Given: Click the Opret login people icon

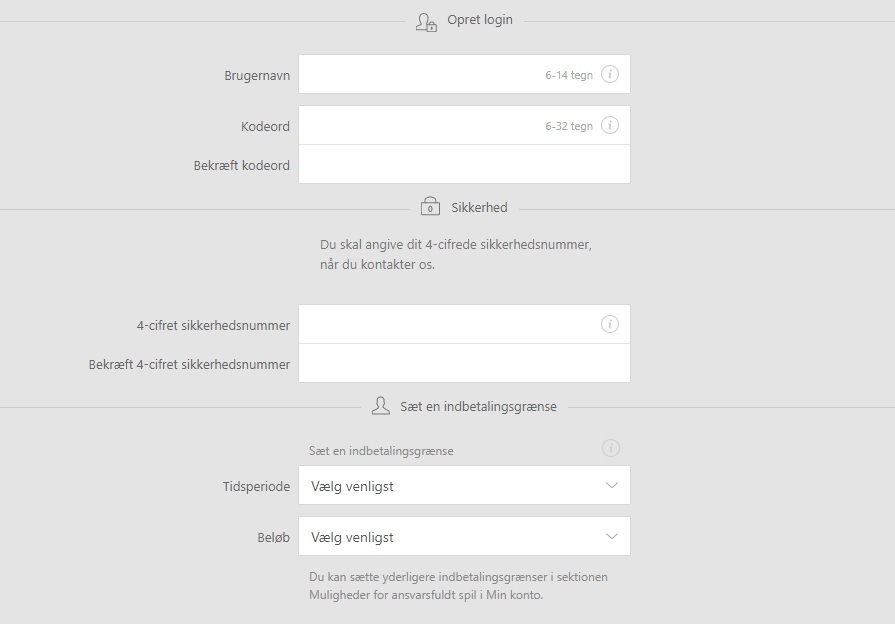Looking at the screenshot, I should coord(424,19).
